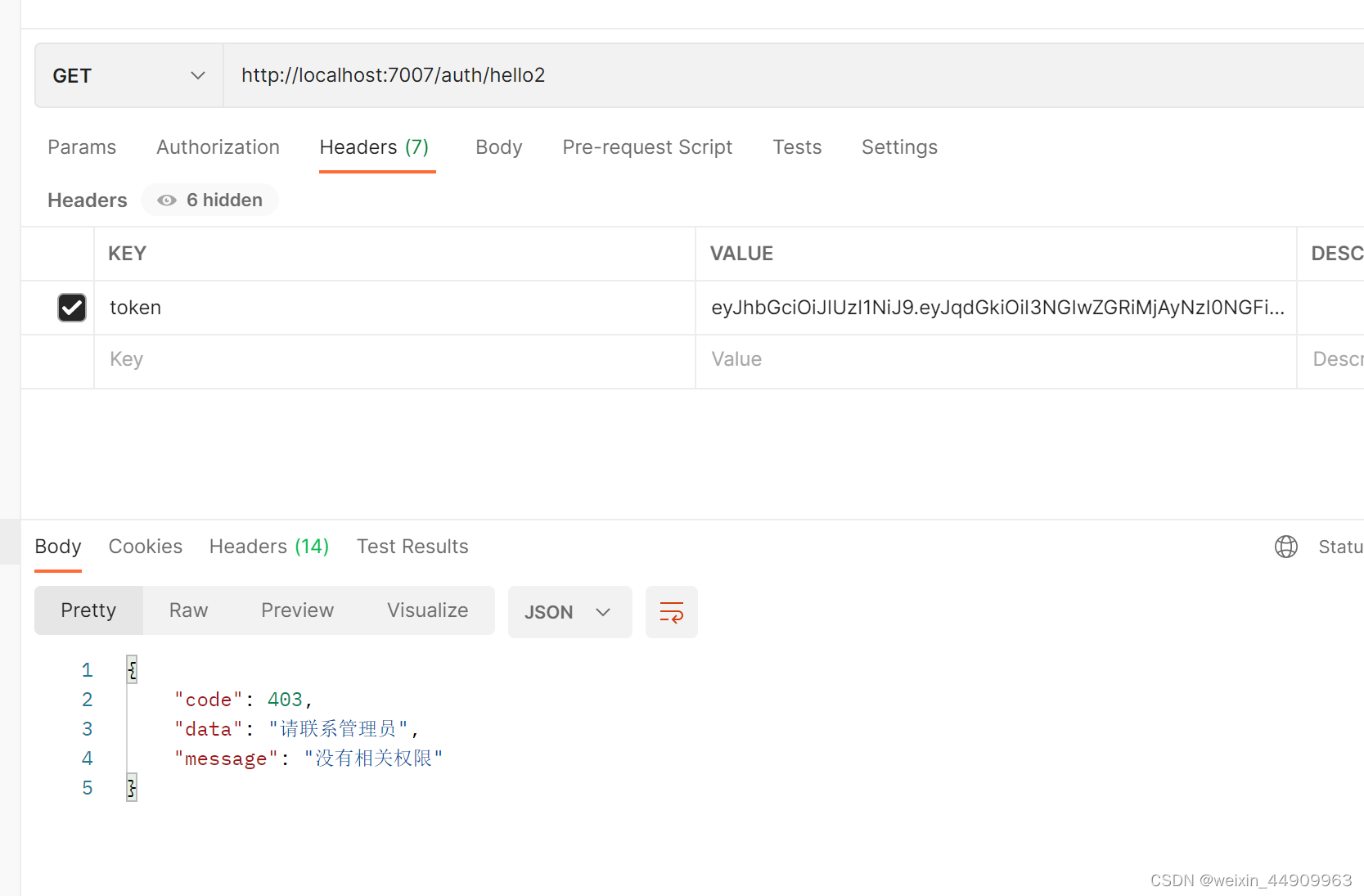Switch response view to Pretty
The width and height of the screenshot is (1364, 896).
(x=88, y=610)
